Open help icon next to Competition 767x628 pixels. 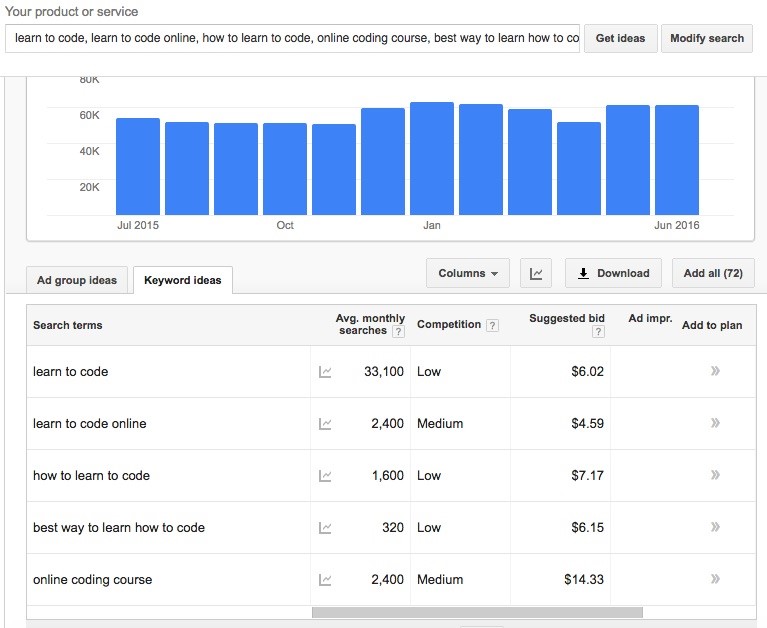(493, 325)
